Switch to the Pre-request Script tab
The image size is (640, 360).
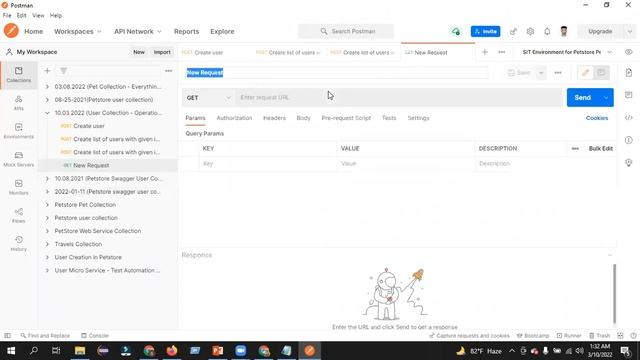[346, 118]
